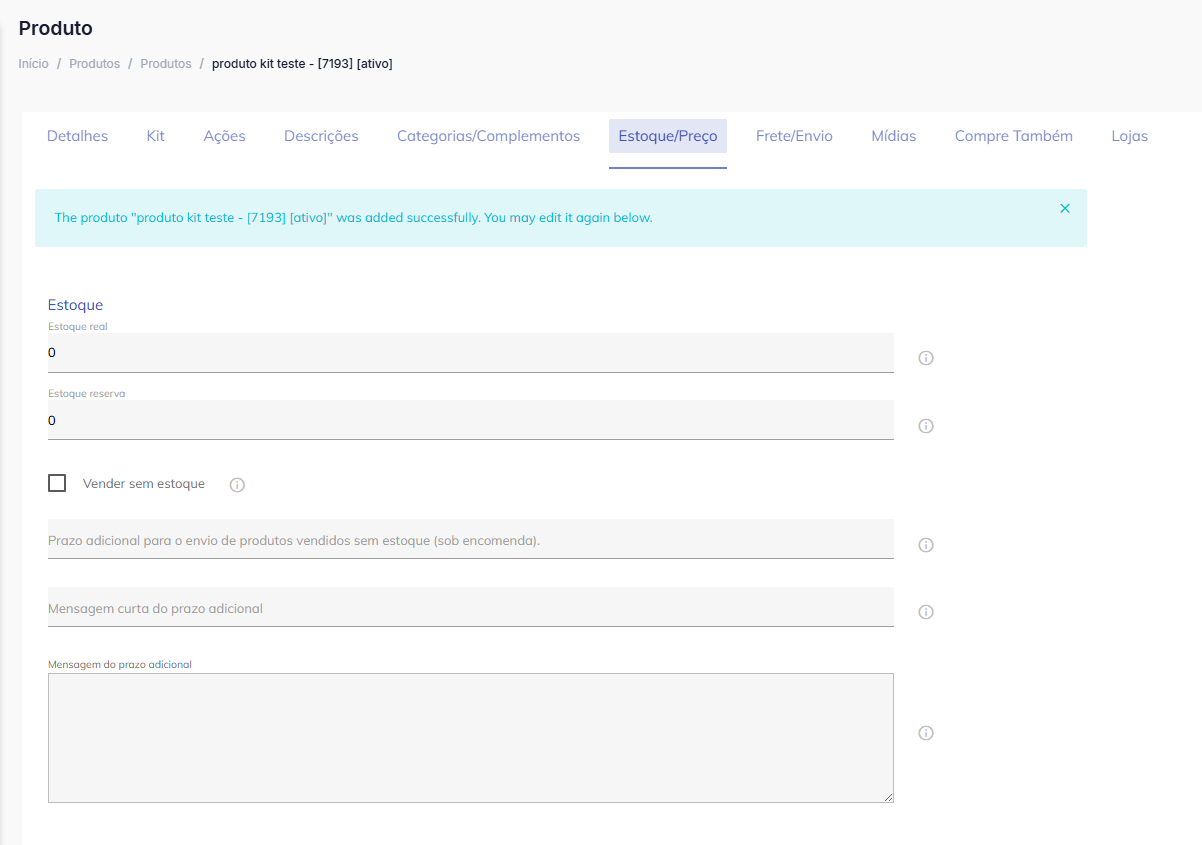Go to the Ações tab

point(224,136)
